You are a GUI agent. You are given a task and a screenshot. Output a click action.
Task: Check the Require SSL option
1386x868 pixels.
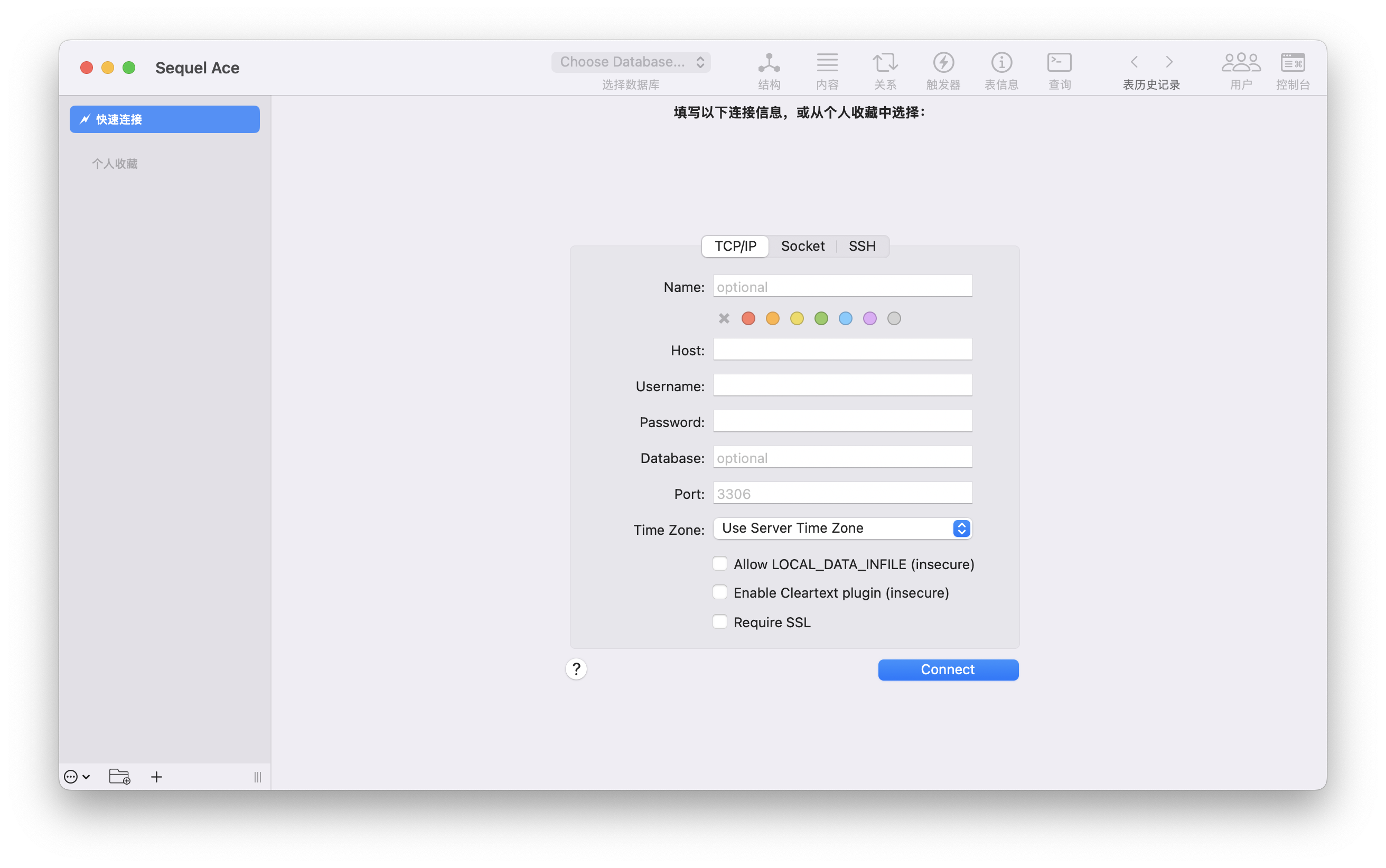click(x=719, y=622)
